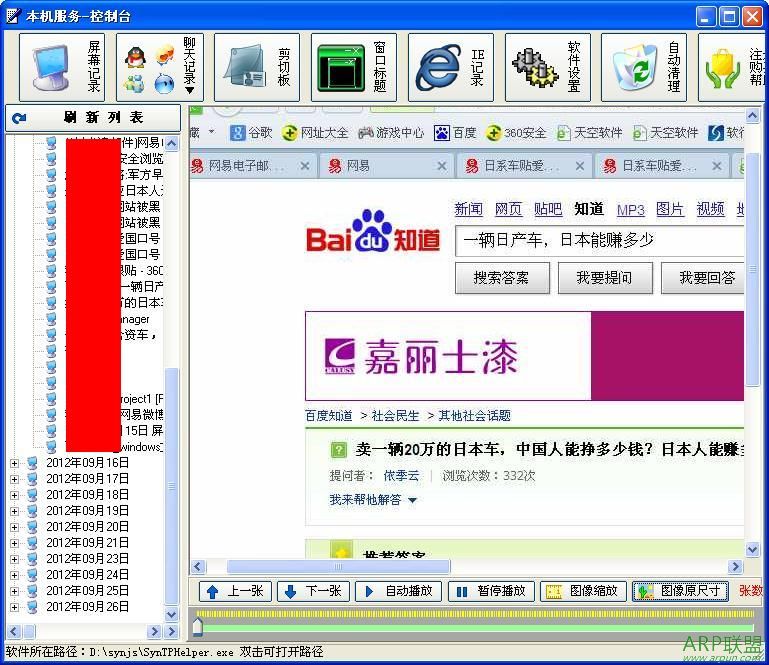Viewport: 769px width, 665px height.
Task: Click the MP3 link on Baidu
Action: coord(630,210)
